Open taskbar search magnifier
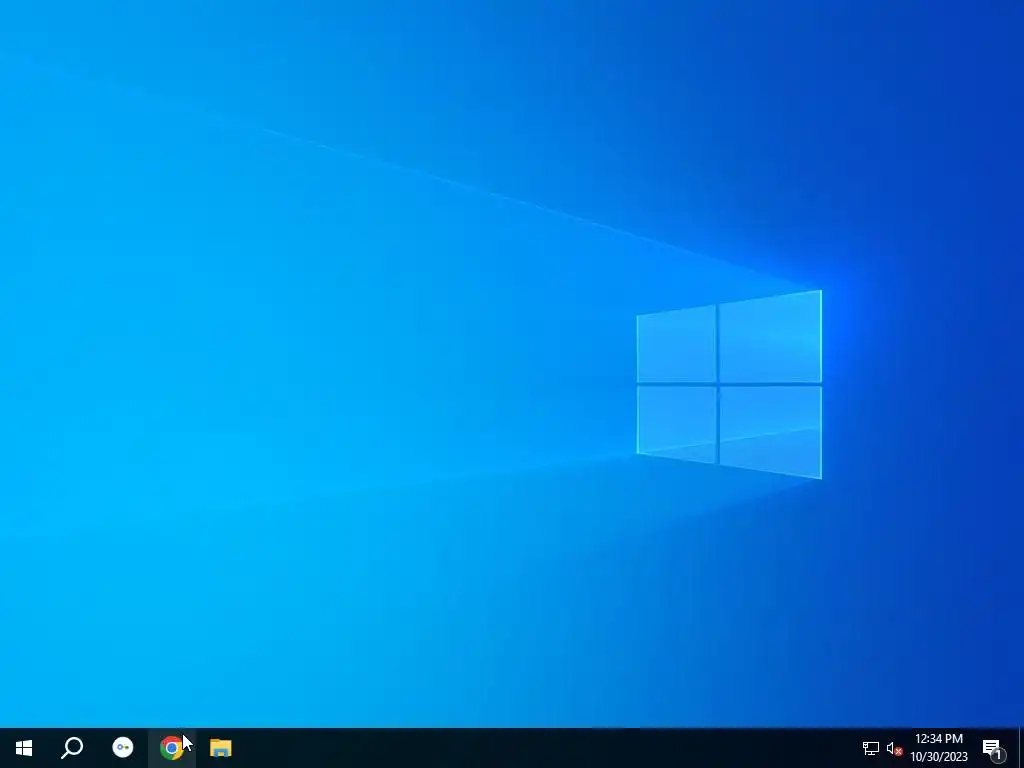 [72, 748]
